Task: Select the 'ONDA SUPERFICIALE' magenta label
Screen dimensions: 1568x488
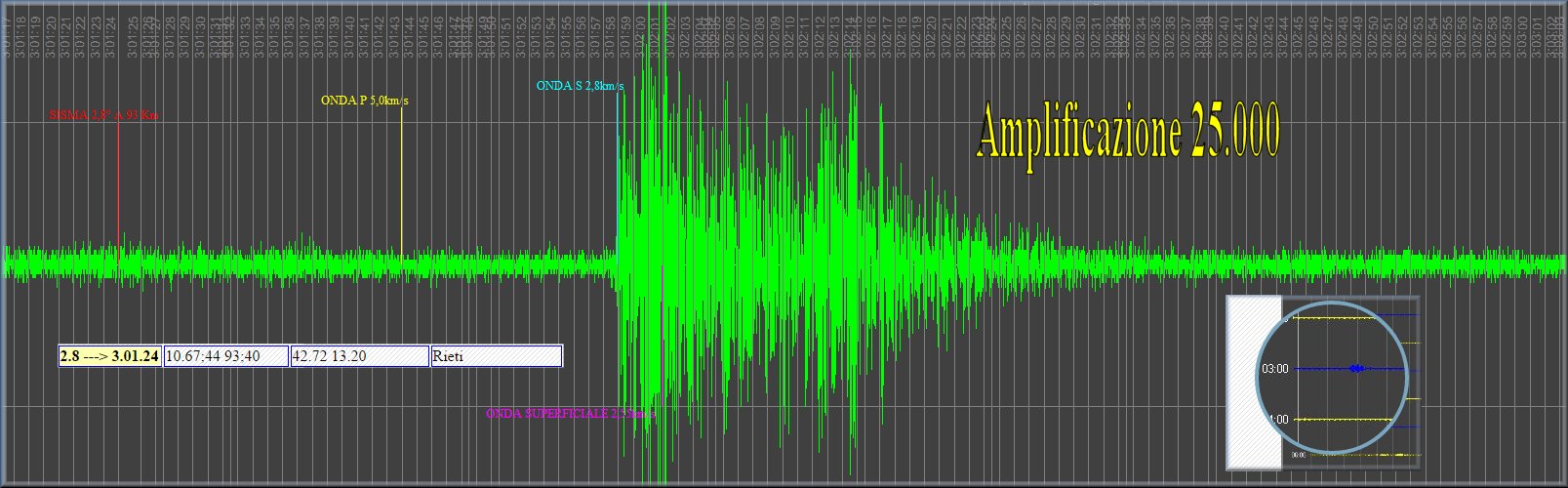Action: (570, 414)
